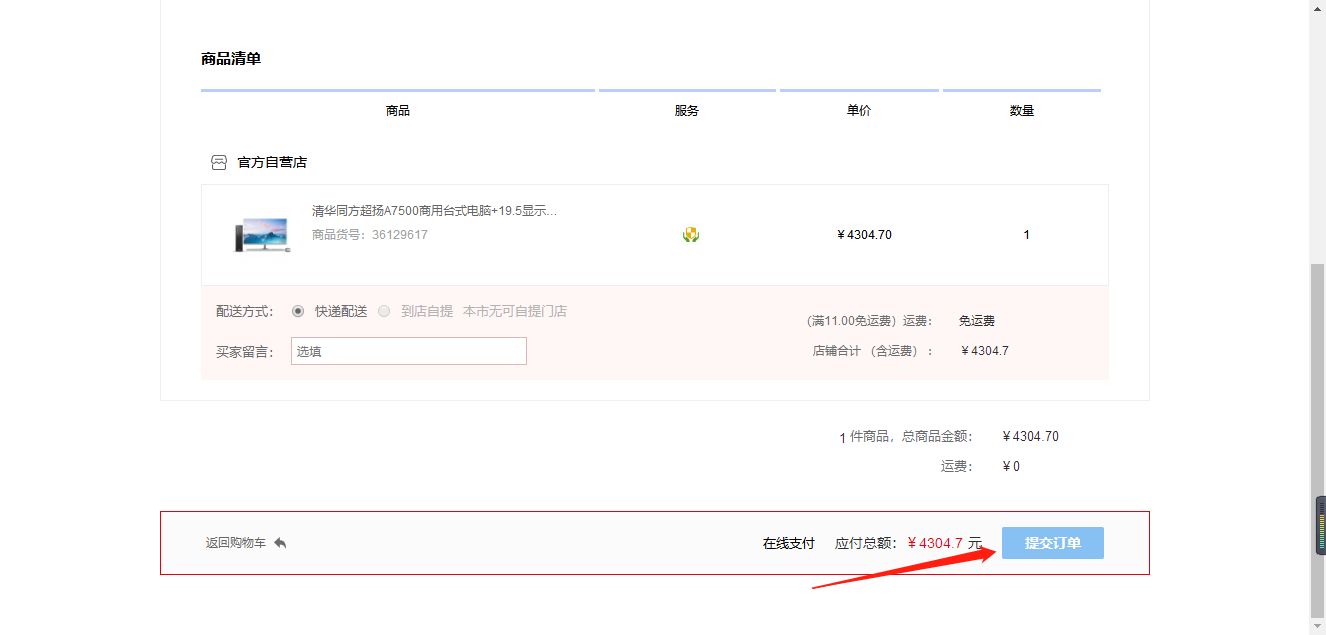The height and width of the screenshot is (635, 1326).
Task: Click the green-yellow service shield icon
Action: pos(690,235)
